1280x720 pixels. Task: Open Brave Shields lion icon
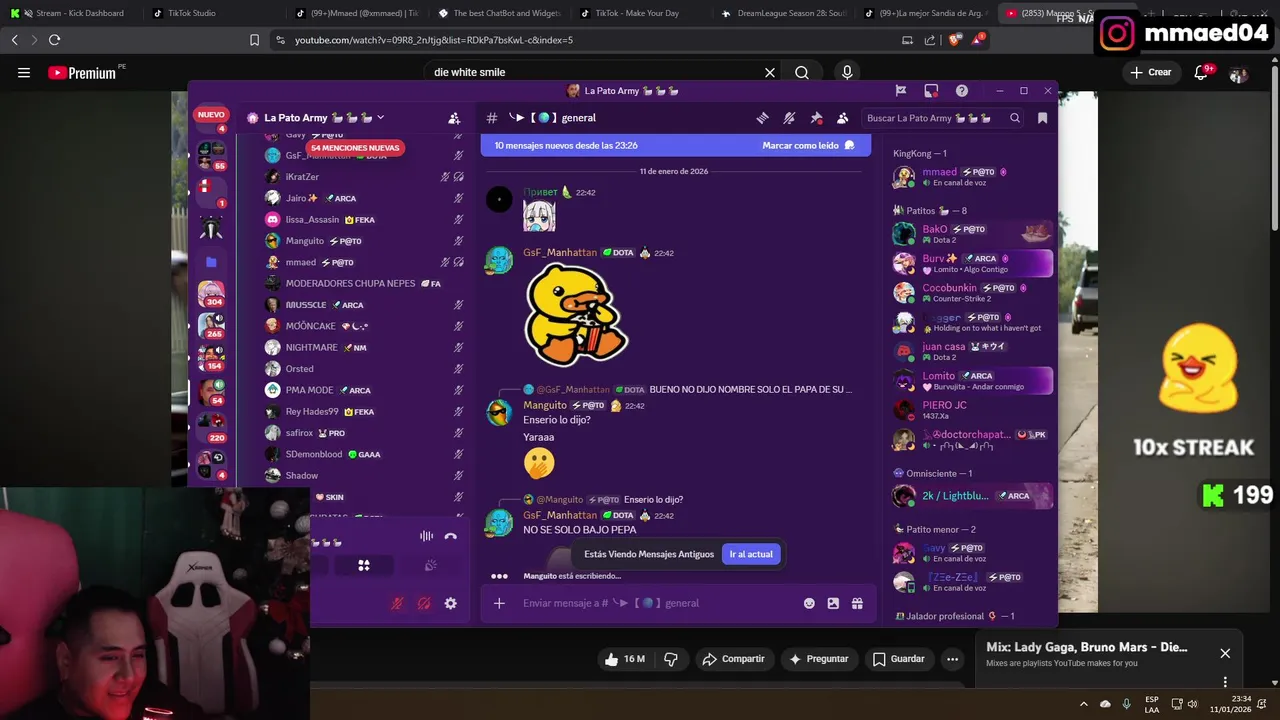coord(954,40)
